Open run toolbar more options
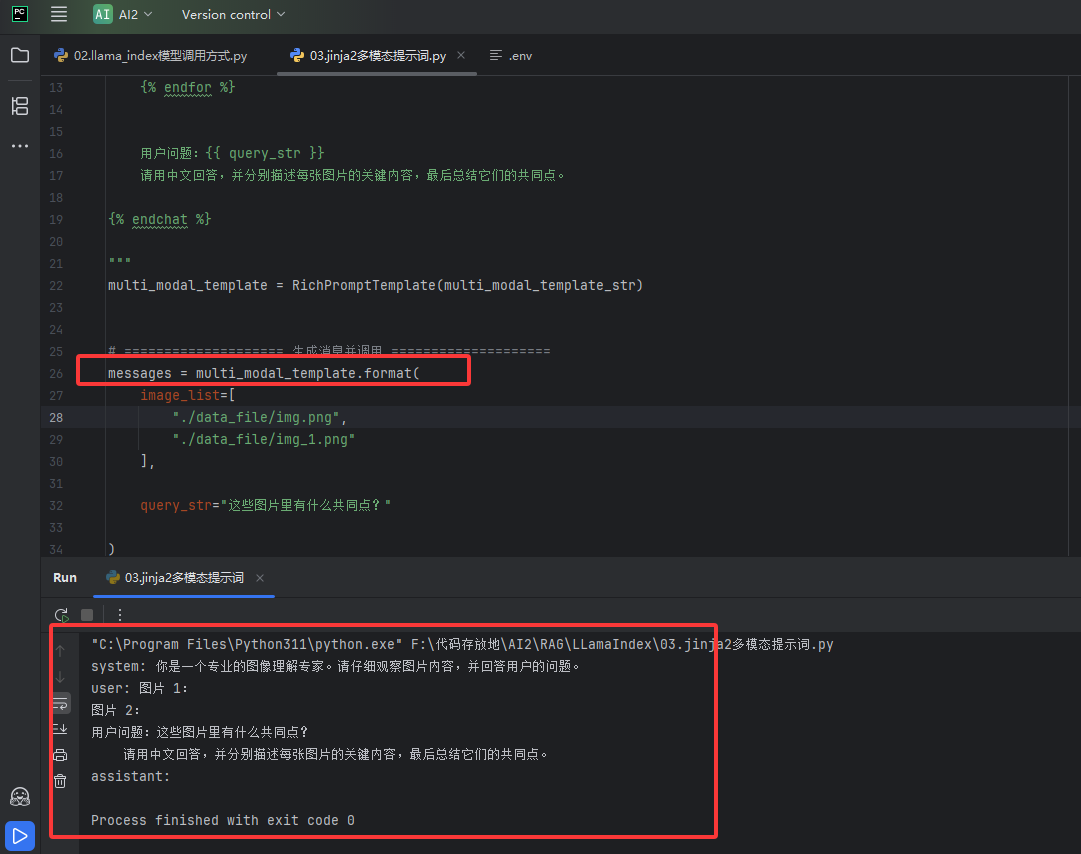This screenshot has height=854, width=1081. tap(120, 615)
